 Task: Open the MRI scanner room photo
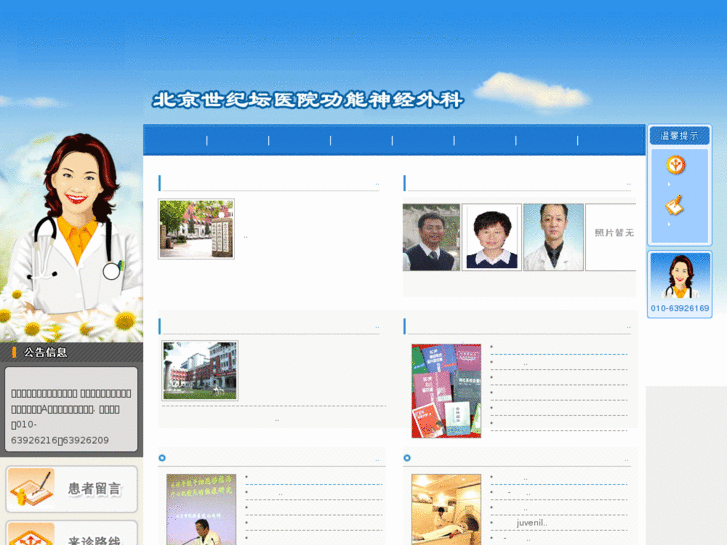pyautogui.click(x=446, y=509)
